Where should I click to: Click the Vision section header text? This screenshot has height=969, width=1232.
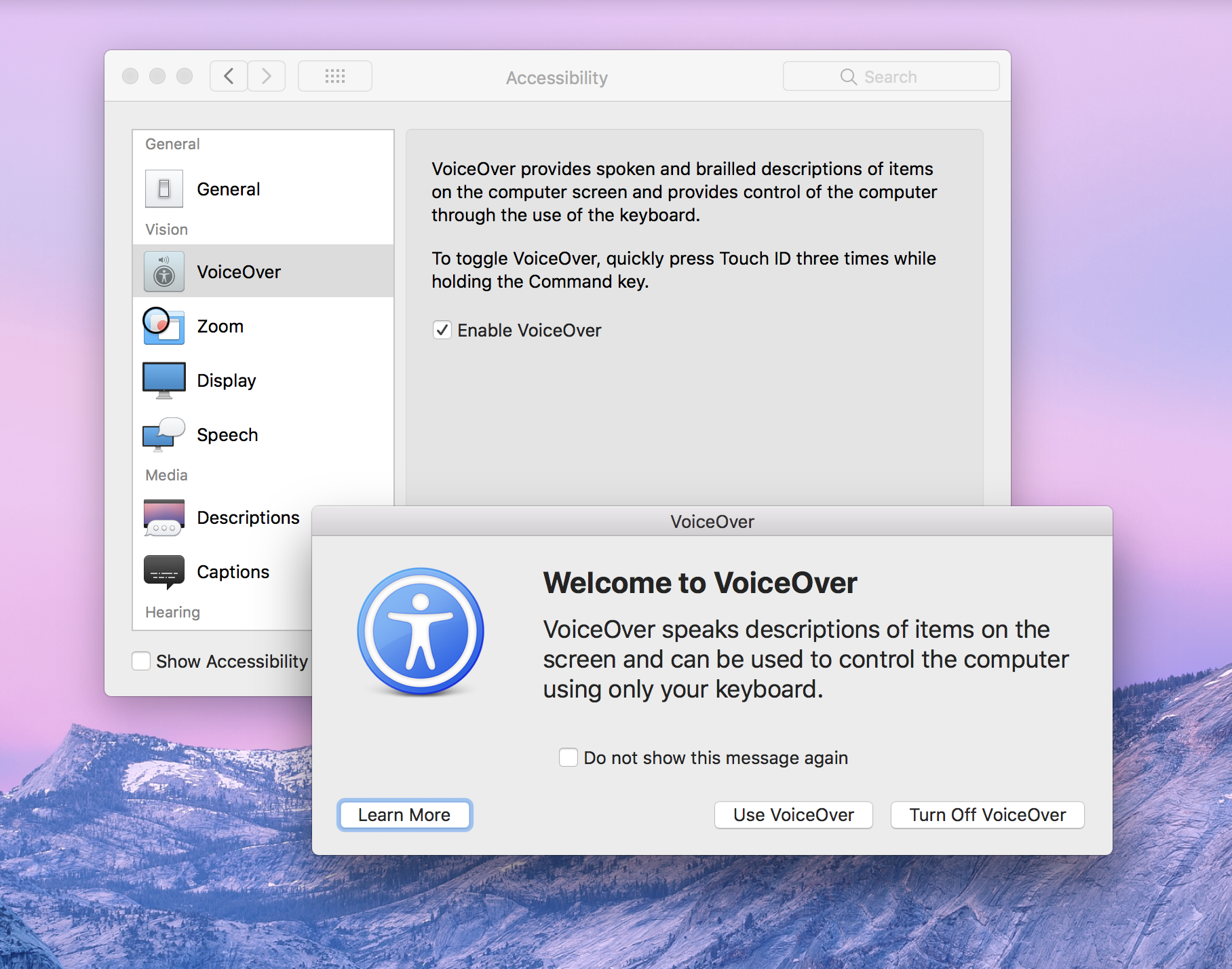click(x=166, y=229)
